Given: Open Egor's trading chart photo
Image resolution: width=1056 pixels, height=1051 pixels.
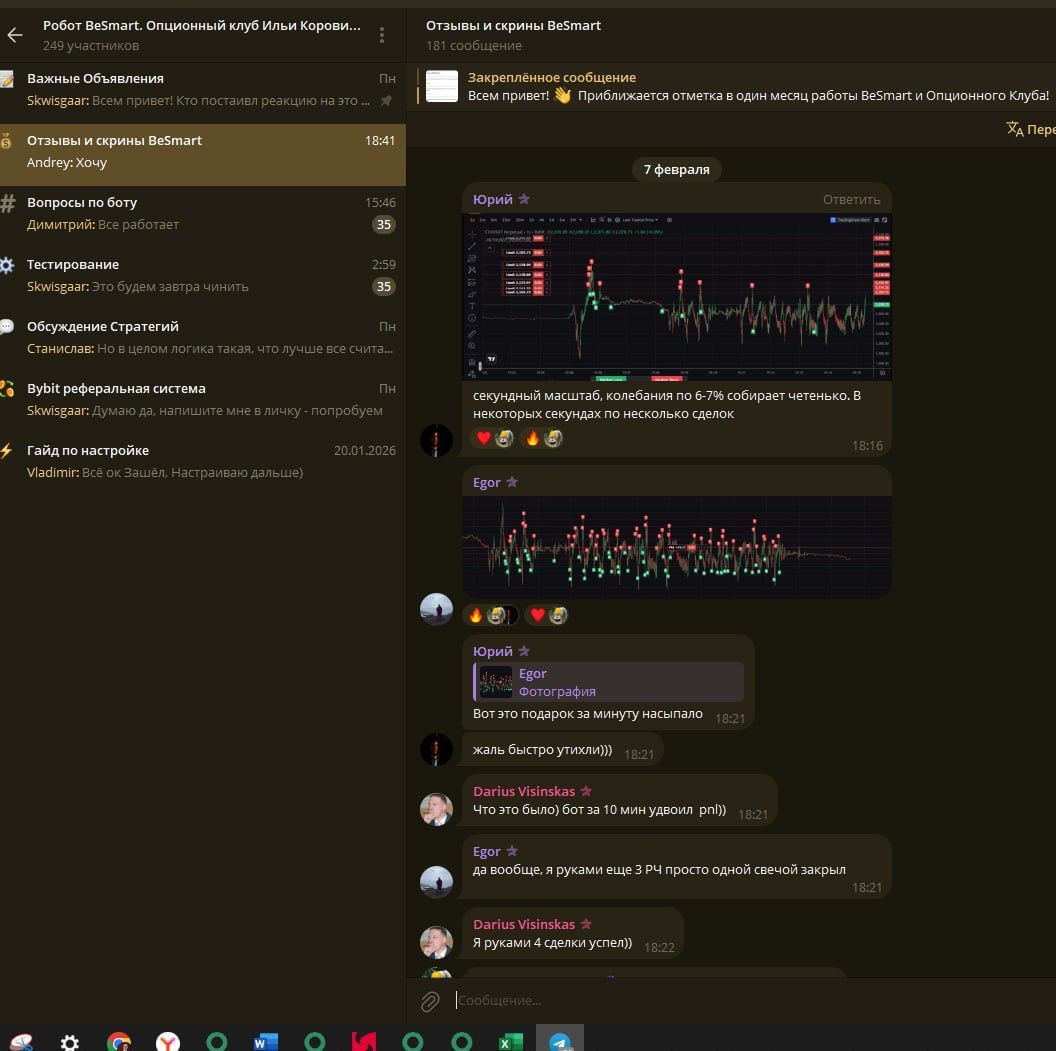Looking at the screenshot, I should tap(677, 547).
